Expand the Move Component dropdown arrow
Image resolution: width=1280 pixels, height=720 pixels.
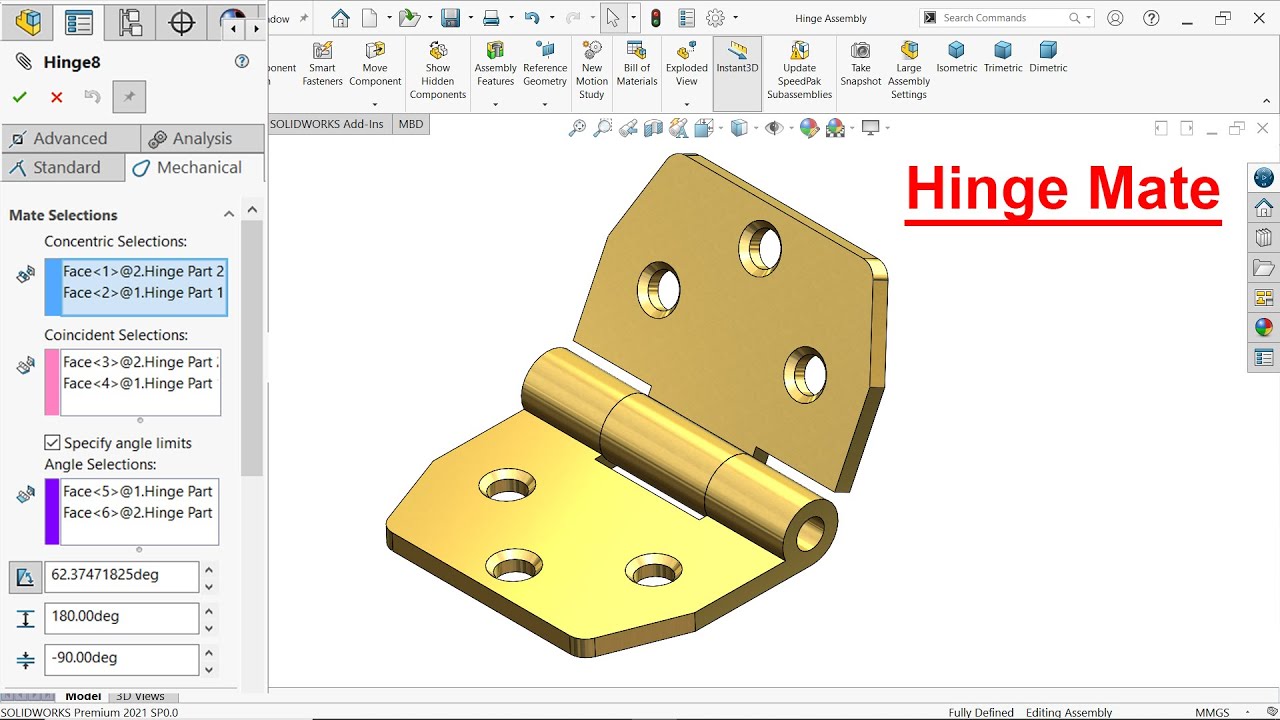[375, 105]
